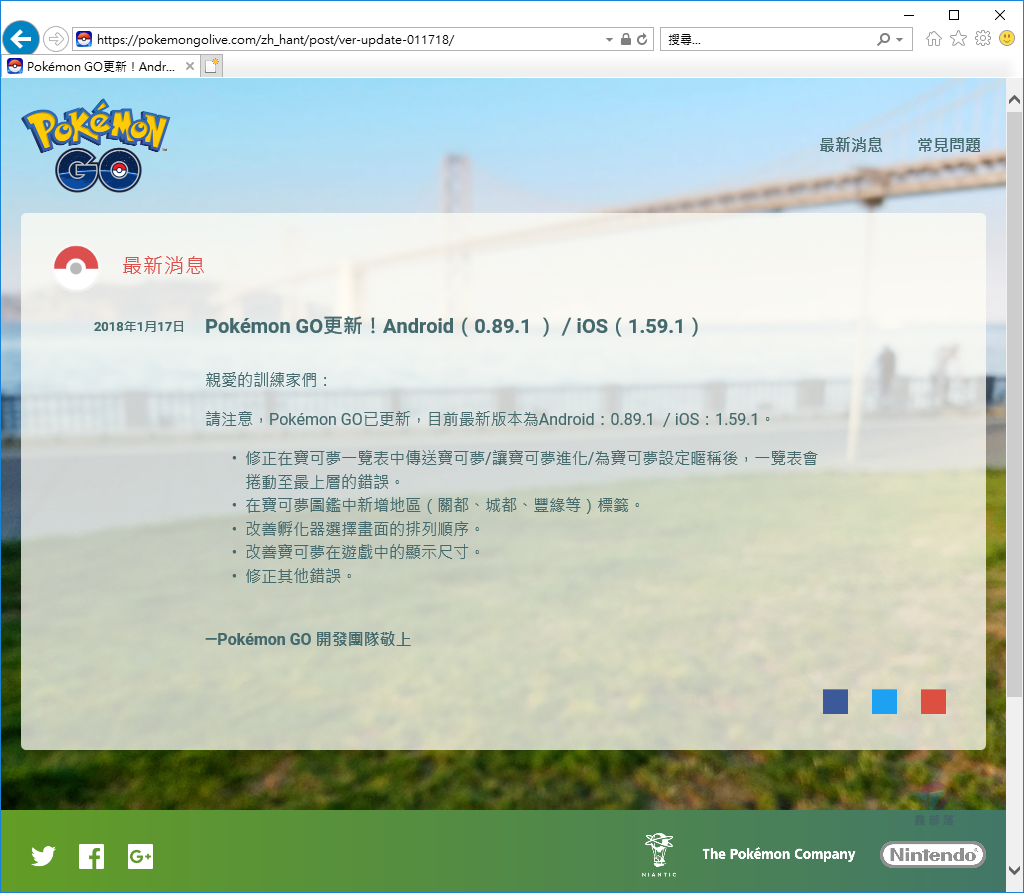
Task: Click the bullet 修正其他錯誤
Action: pos(299,576)
